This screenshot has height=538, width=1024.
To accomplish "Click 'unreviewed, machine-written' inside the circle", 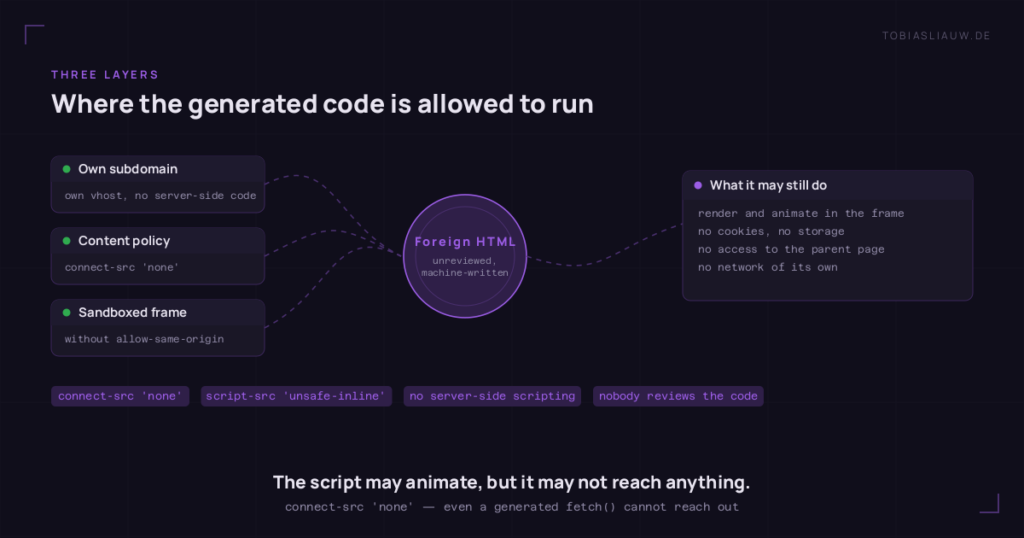I will [x=465, y=267].
